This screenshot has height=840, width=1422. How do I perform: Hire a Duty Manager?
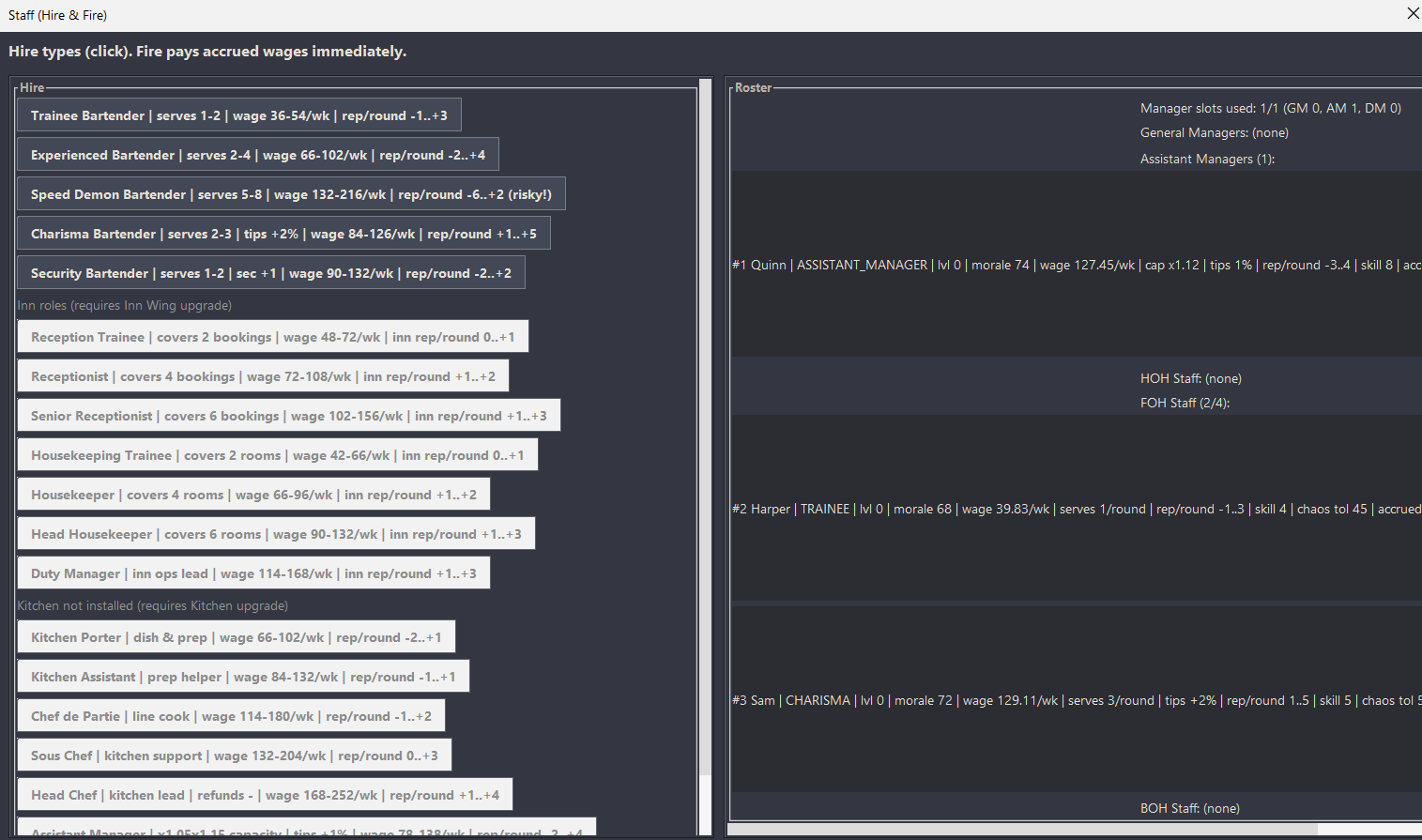pyautogui.click(x=253, y=573)
